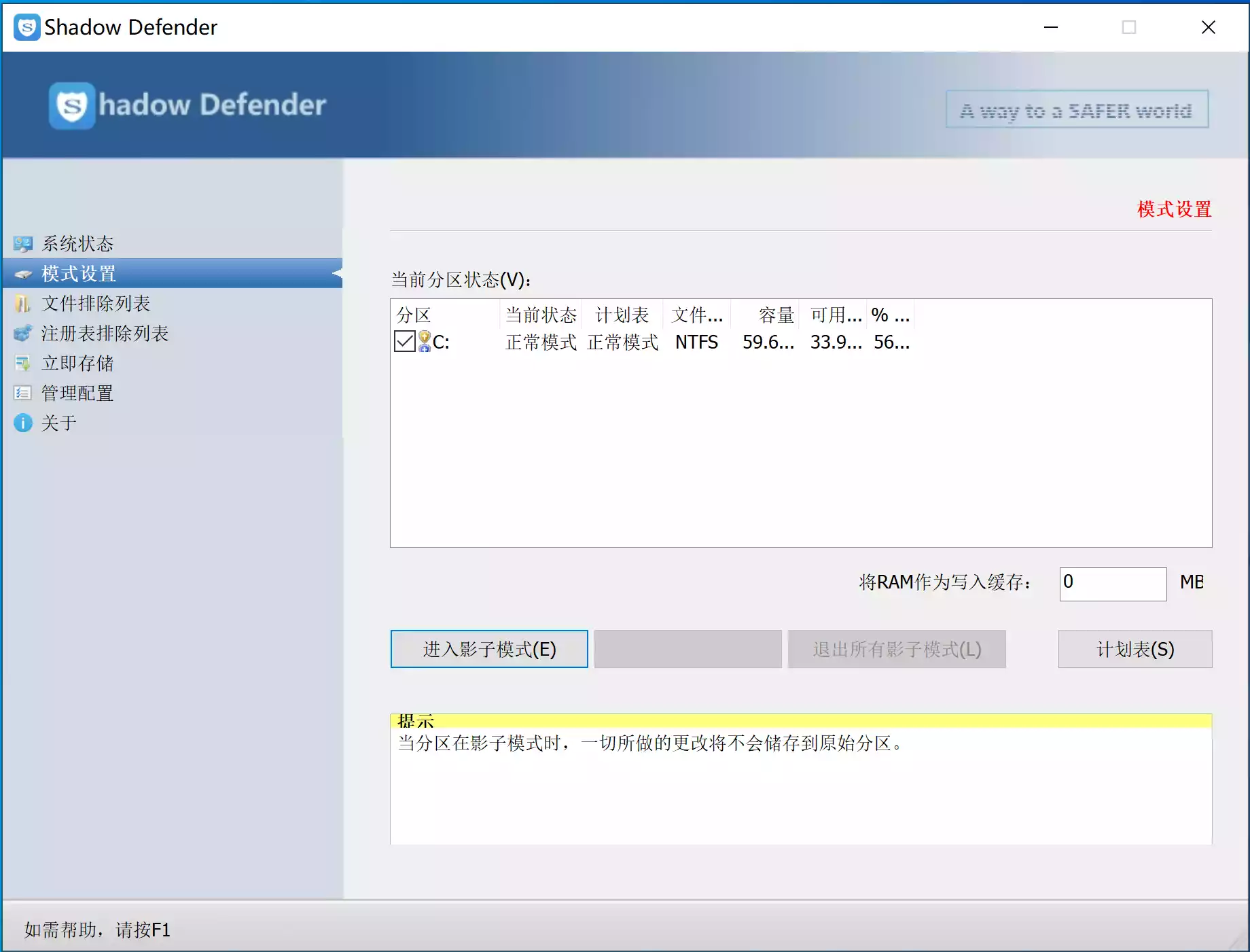The width and height of the screenshot is (1250, 952).
Task: Click the 文件... column header
Action: click(697, 315)
